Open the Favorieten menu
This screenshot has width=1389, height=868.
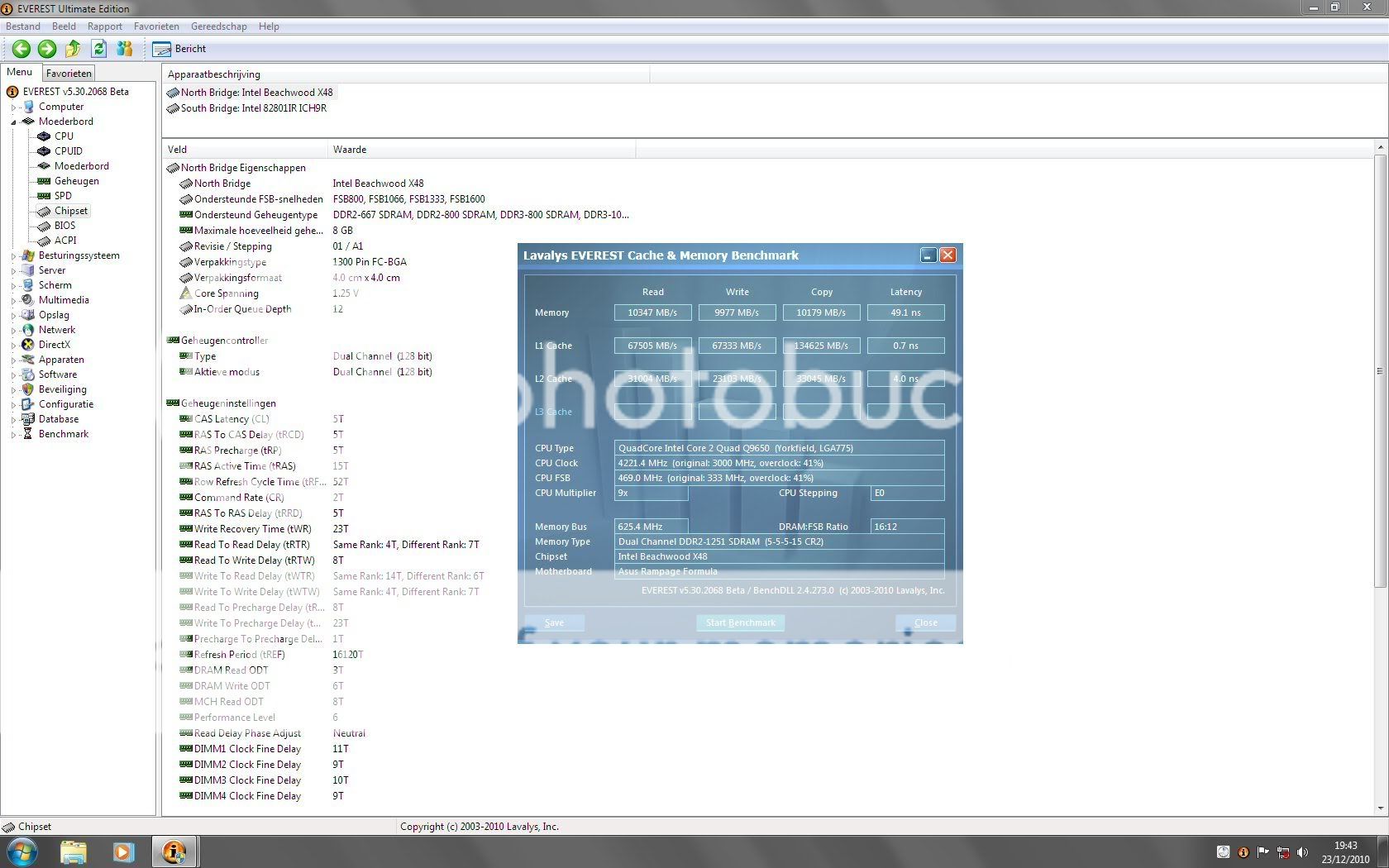(x=156, y=26)
